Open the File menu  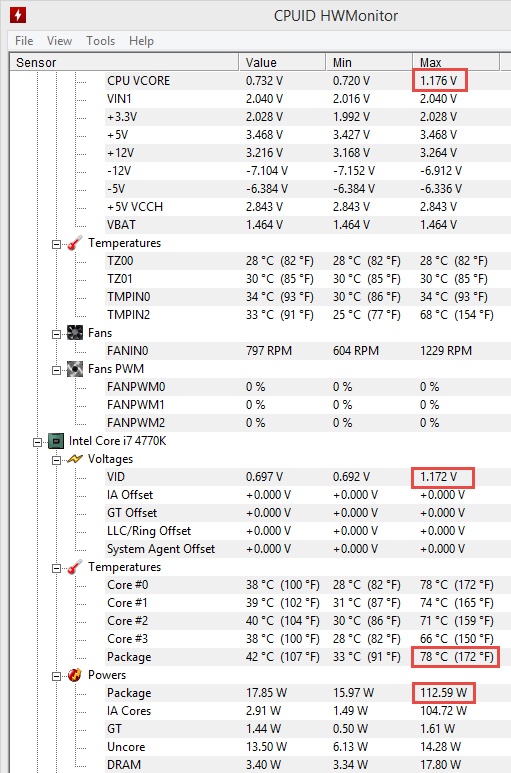pyautogui.click(x=24, y=41)
